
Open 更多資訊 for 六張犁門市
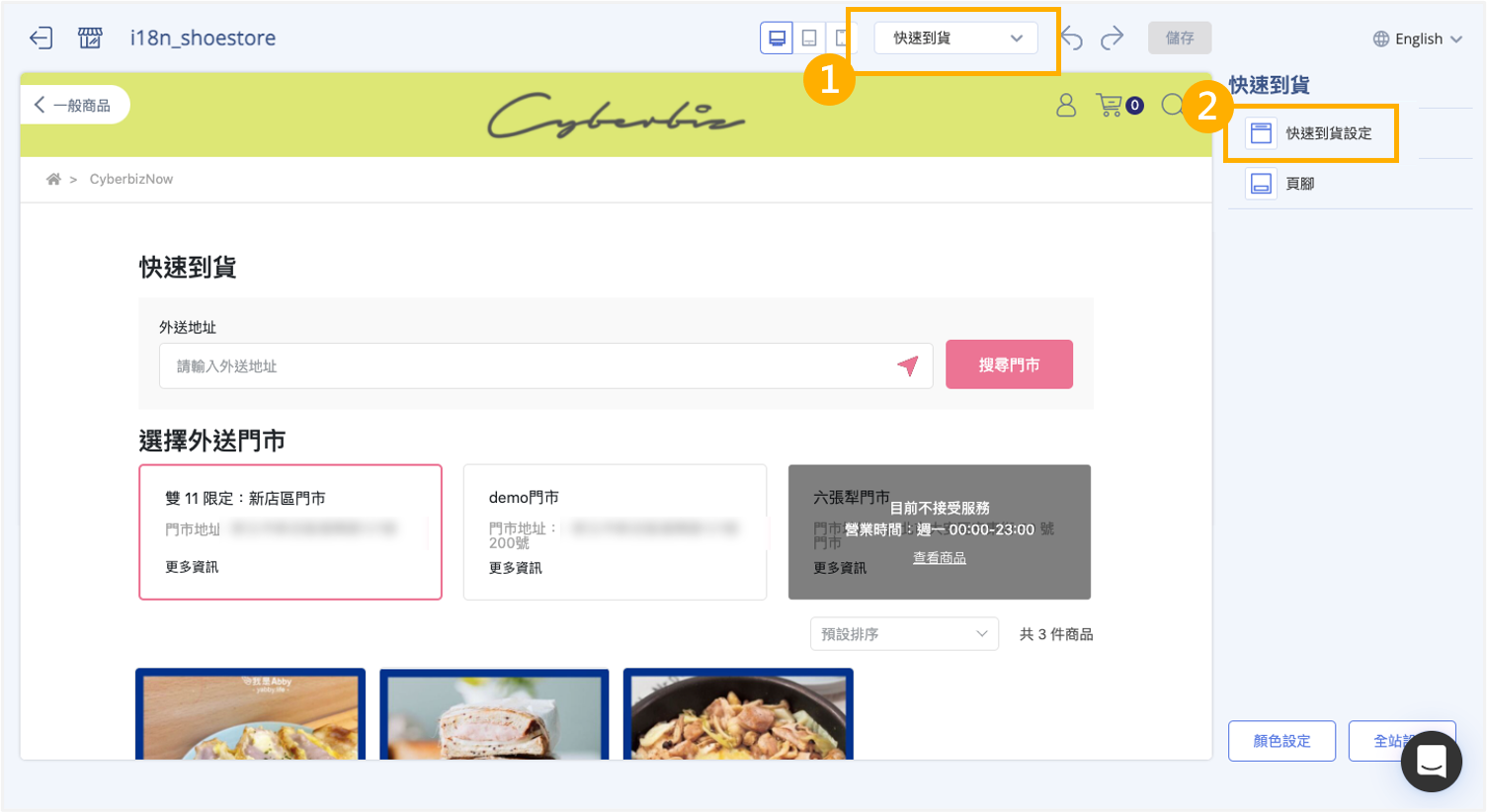tap(840, 568)
